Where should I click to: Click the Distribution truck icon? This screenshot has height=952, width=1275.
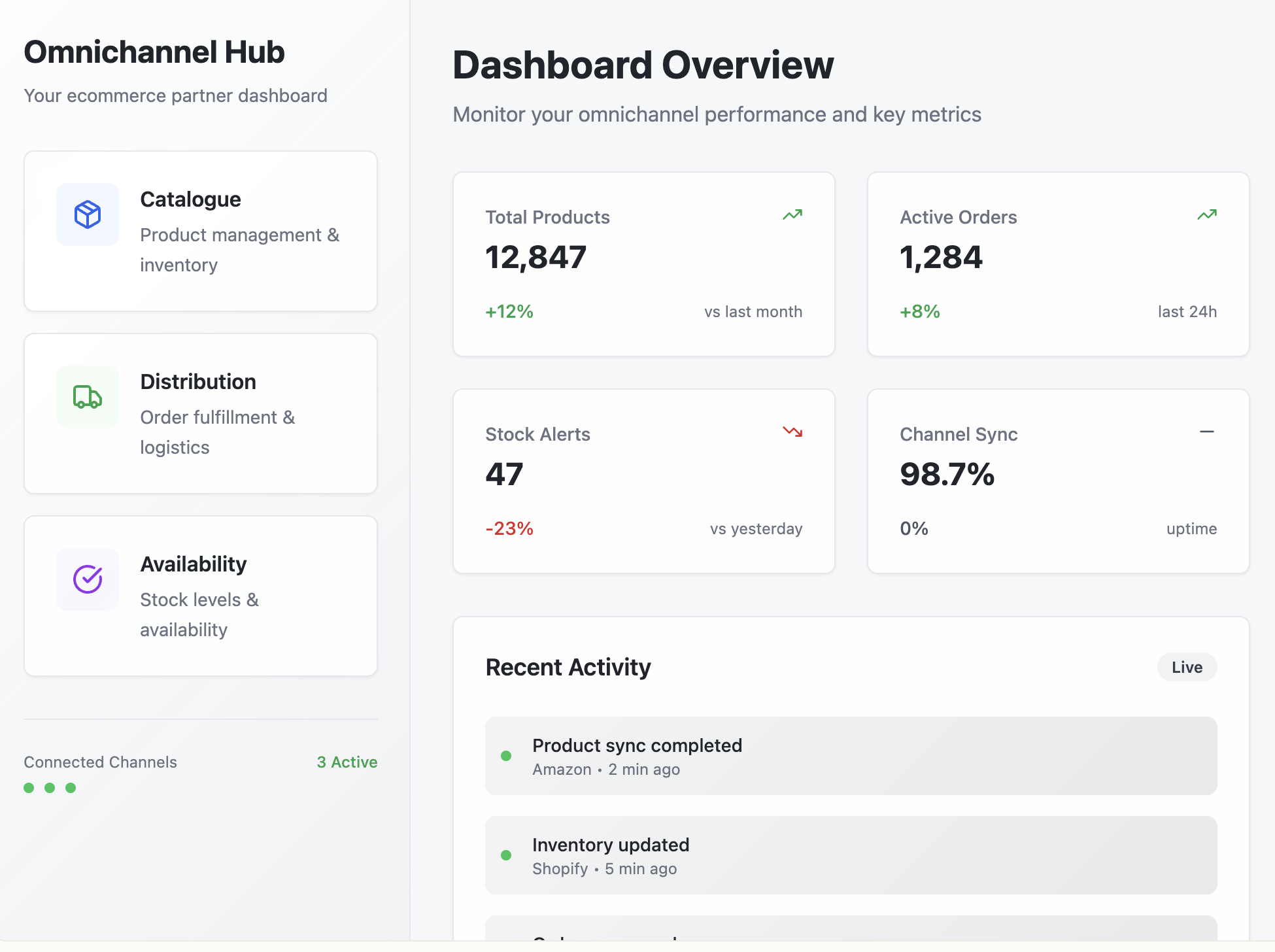(x=88, y=397)
